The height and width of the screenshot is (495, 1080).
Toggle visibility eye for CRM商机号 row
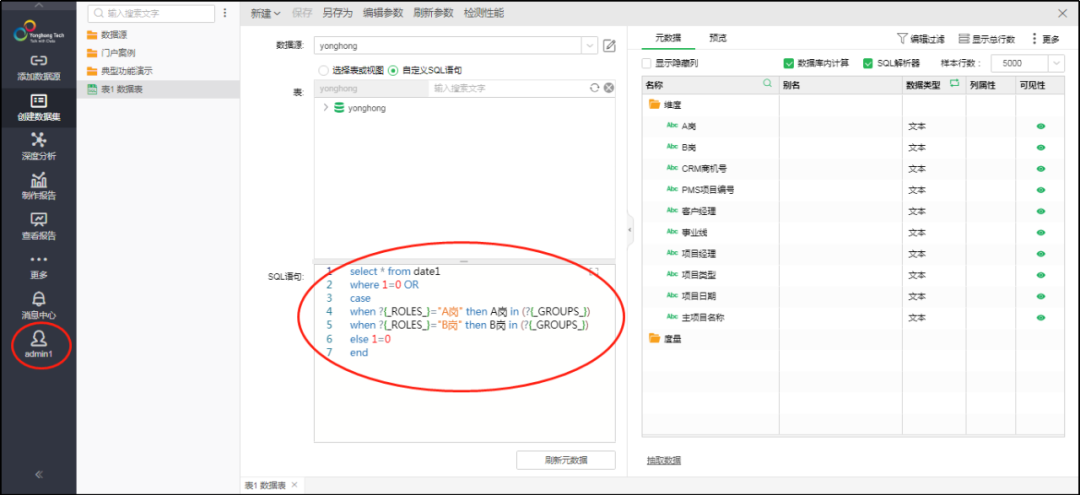pos(1040,169)
